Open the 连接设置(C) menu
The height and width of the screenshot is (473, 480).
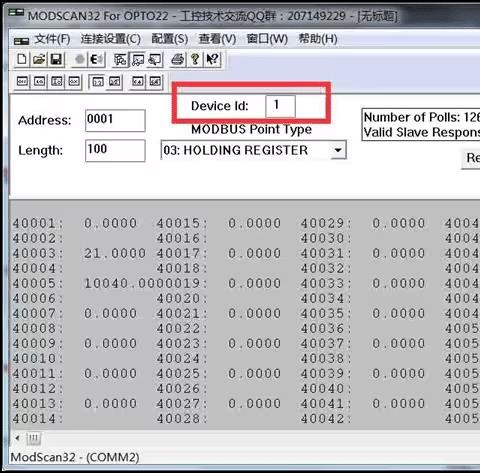click(x=111, y=39)
